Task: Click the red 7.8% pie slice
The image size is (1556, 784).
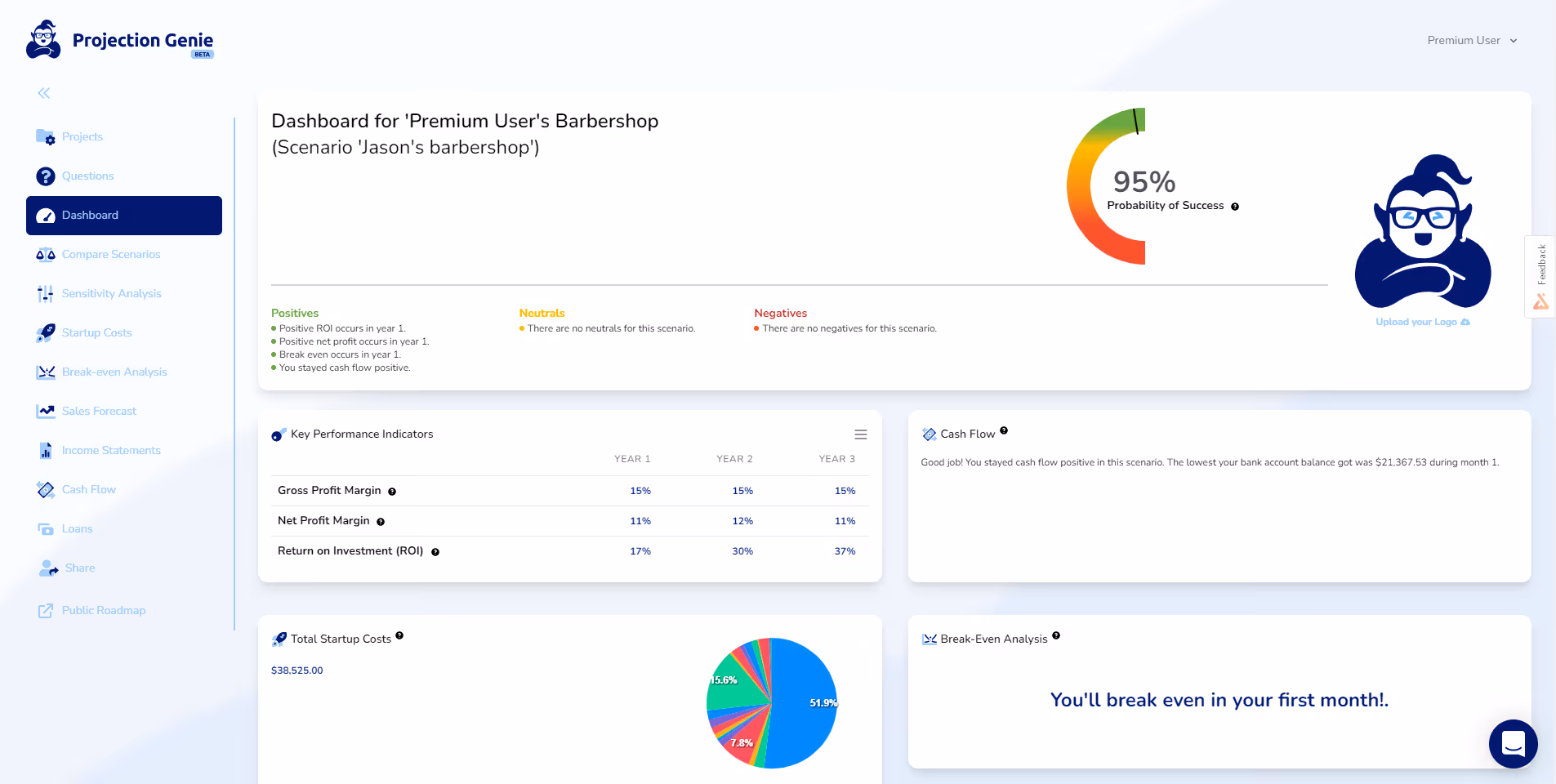Action: point(745,739)
